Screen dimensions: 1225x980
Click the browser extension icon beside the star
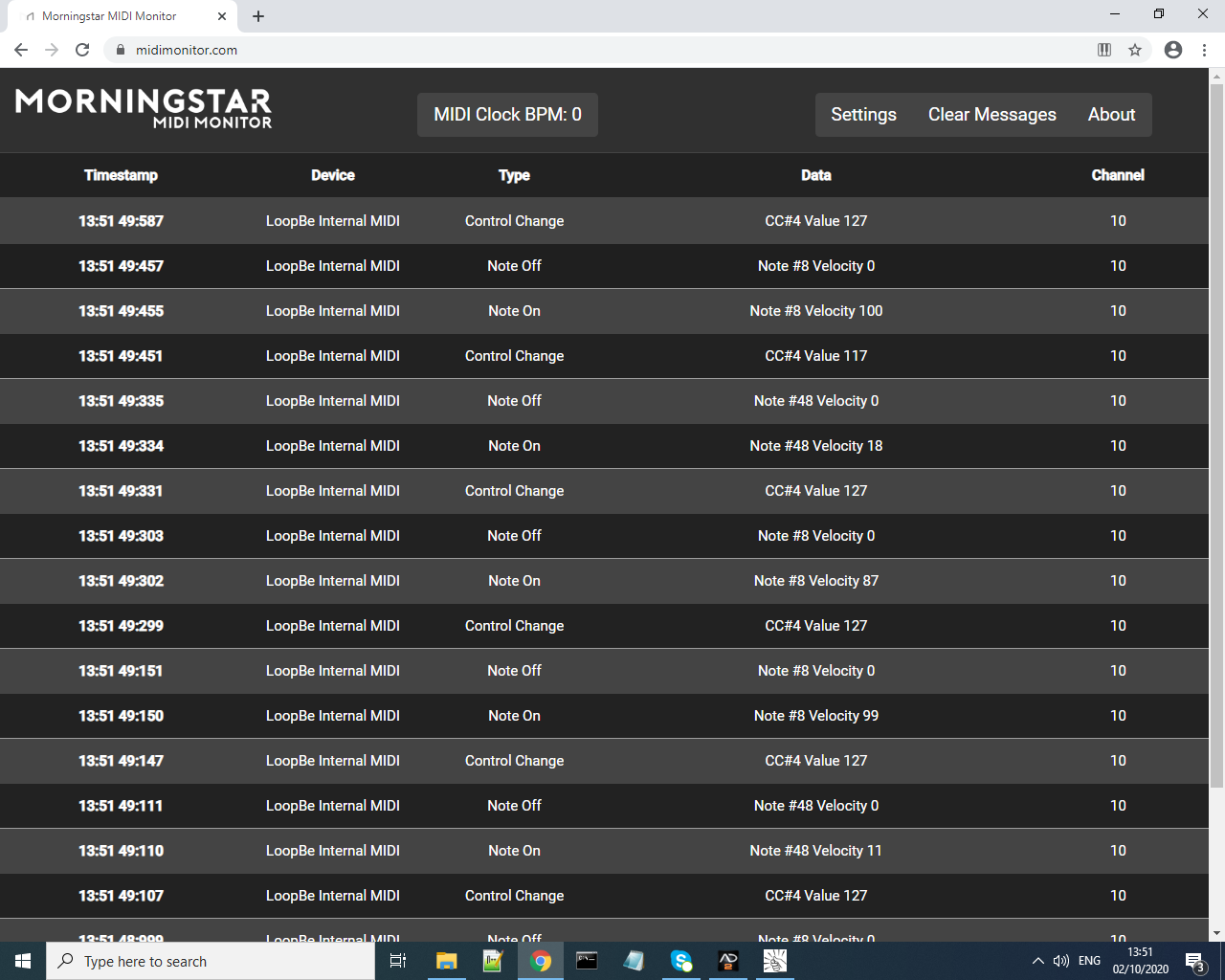(x=1104, y=50)
